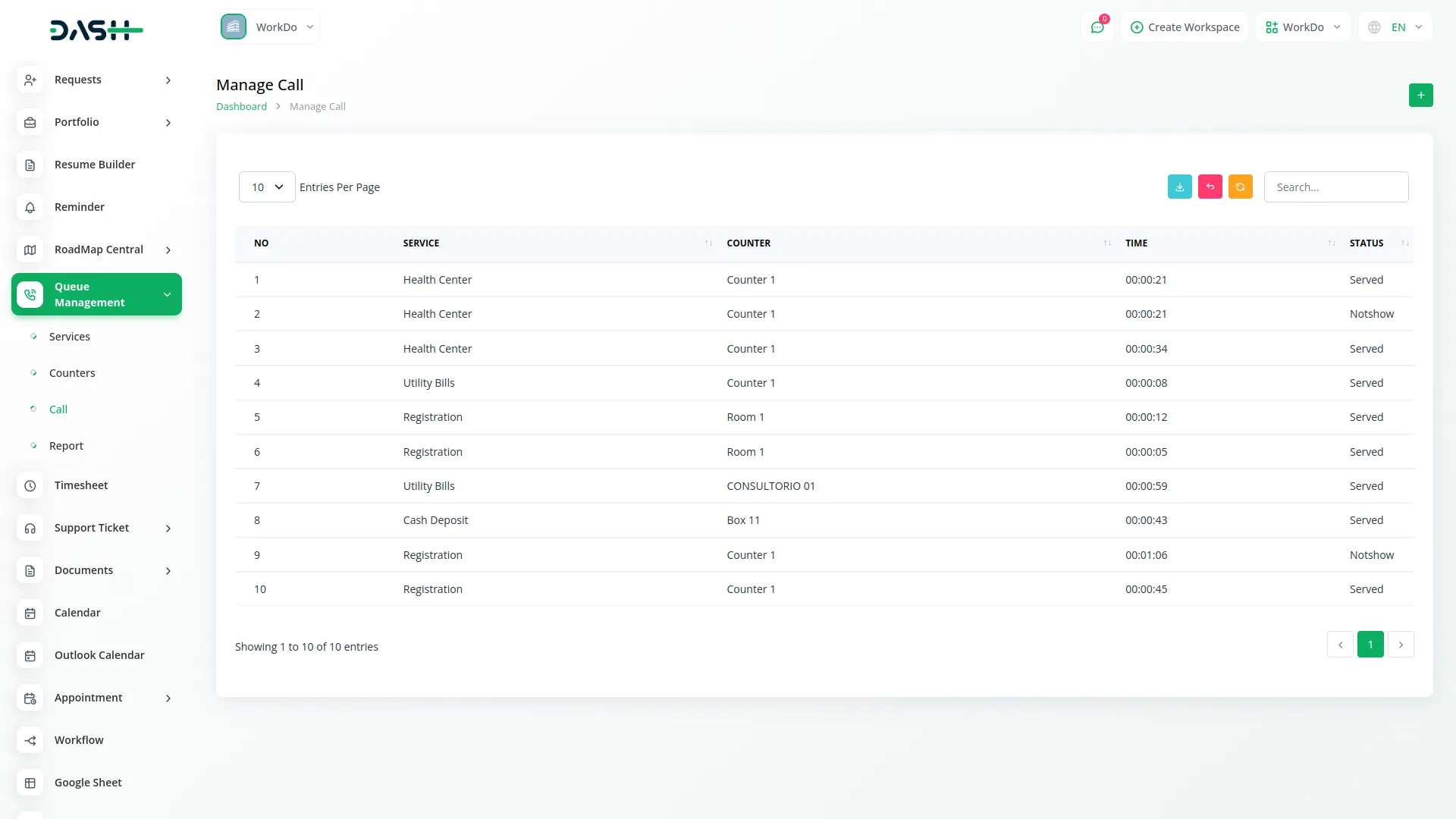Click the orange reload icon button
1456x819 pixels.
pyautogui.click(x=1240, y=187)
